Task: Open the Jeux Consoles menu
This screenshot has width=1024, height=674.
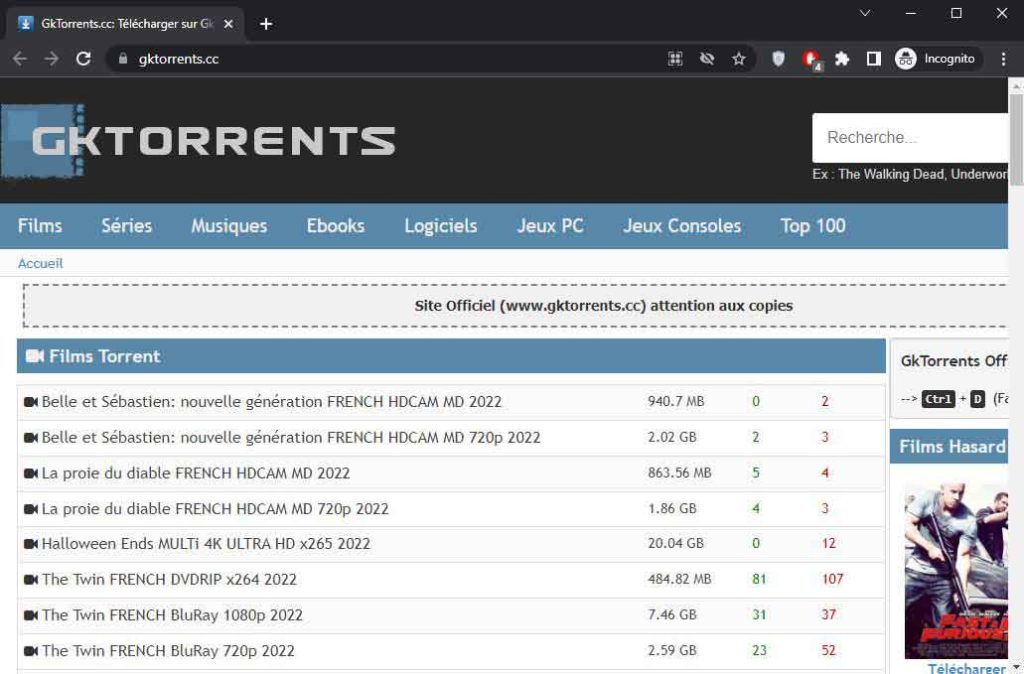Action: coord(682,226)
